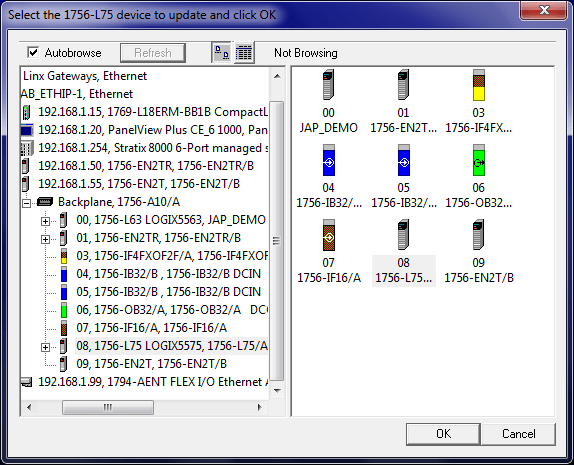Click the vertical scrollbar thumb in tree

(277, 241)
